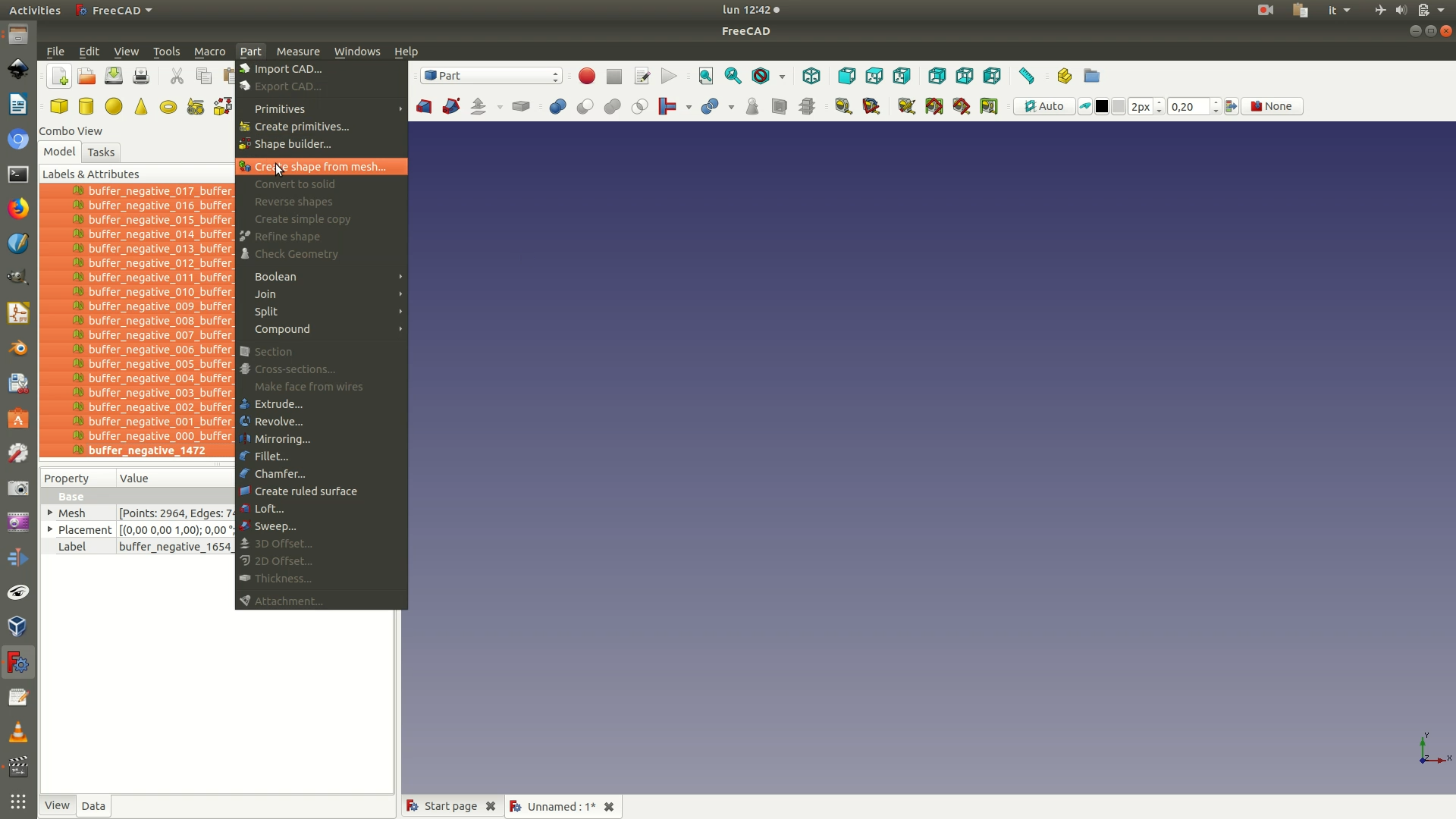
Task: Open the Primitives submenu
Action: point(322,109)
